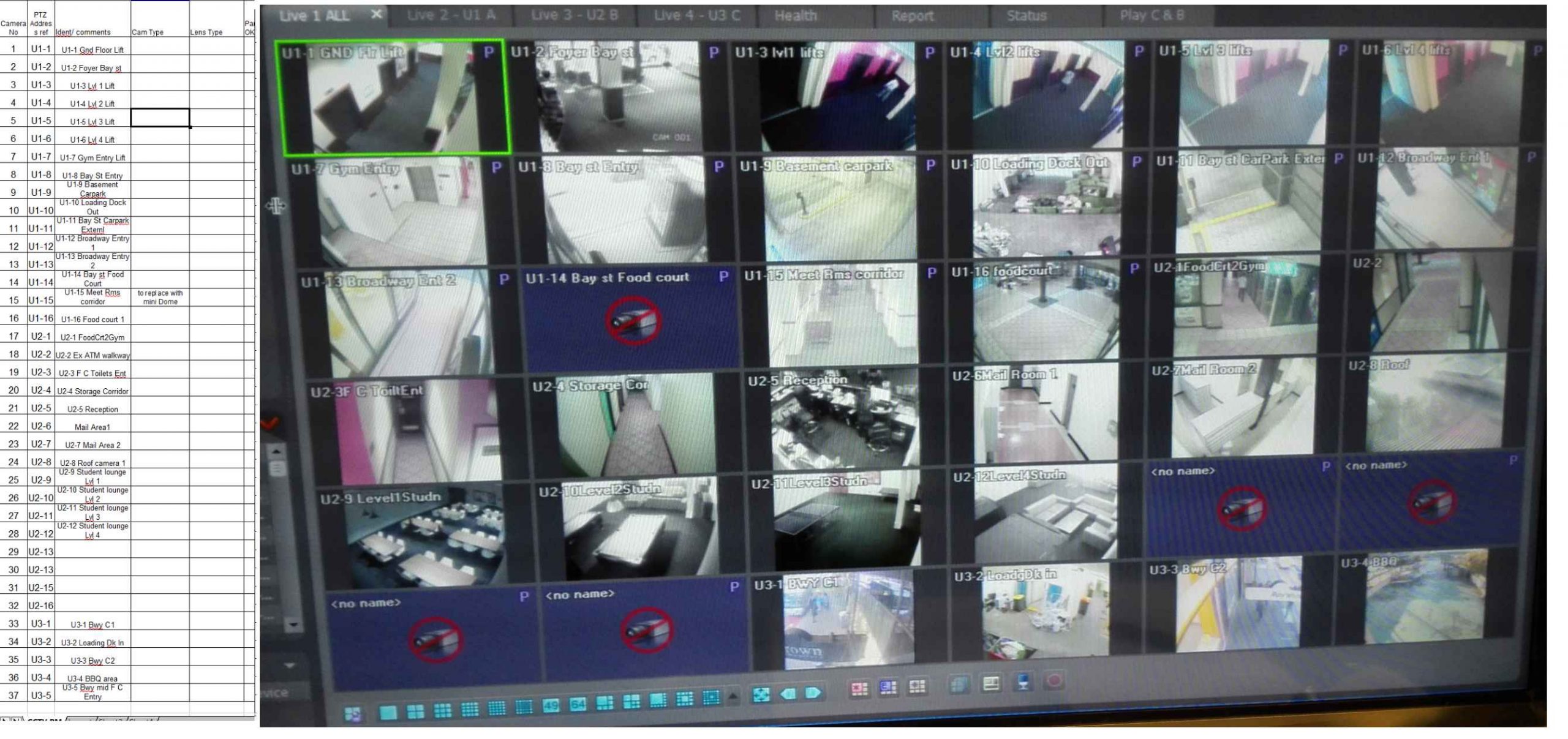Screen dimensions: 1568x739
Task: Go to previous camera page arrow
Action: click(x=787, y=694)
